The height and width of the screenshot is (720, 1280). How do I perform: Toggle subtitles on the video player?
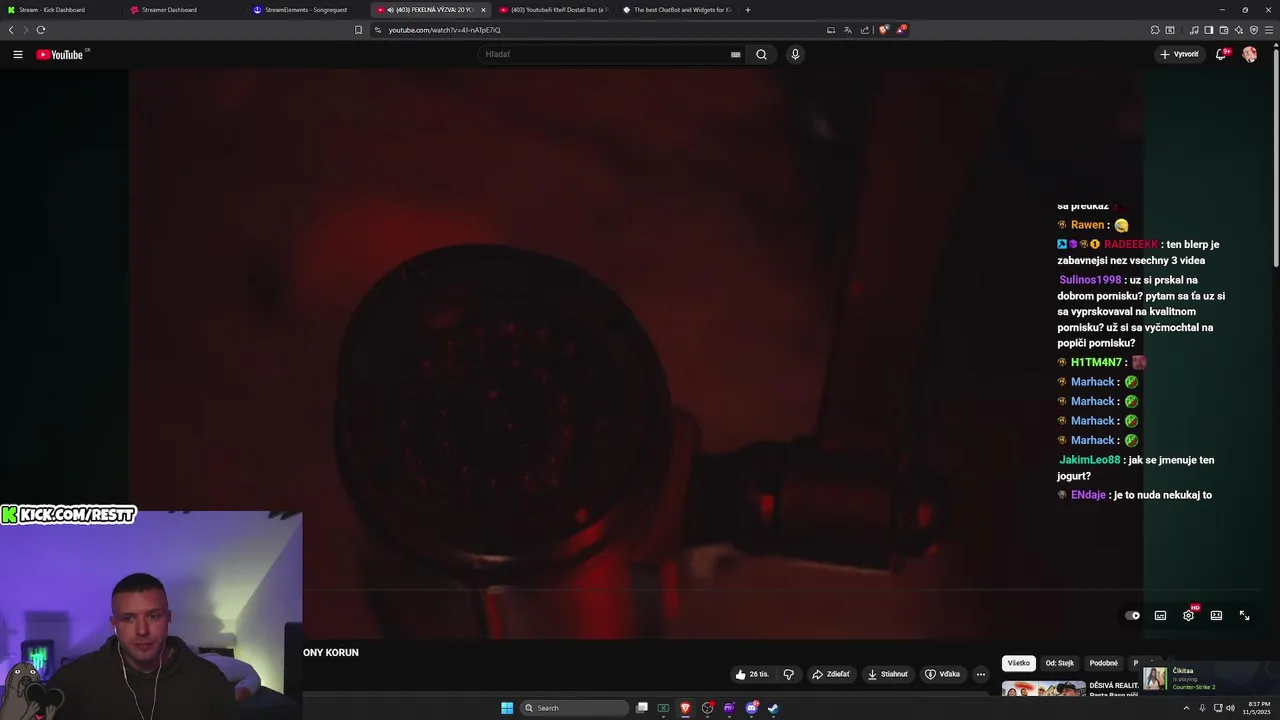click(x=1160, y=616)
